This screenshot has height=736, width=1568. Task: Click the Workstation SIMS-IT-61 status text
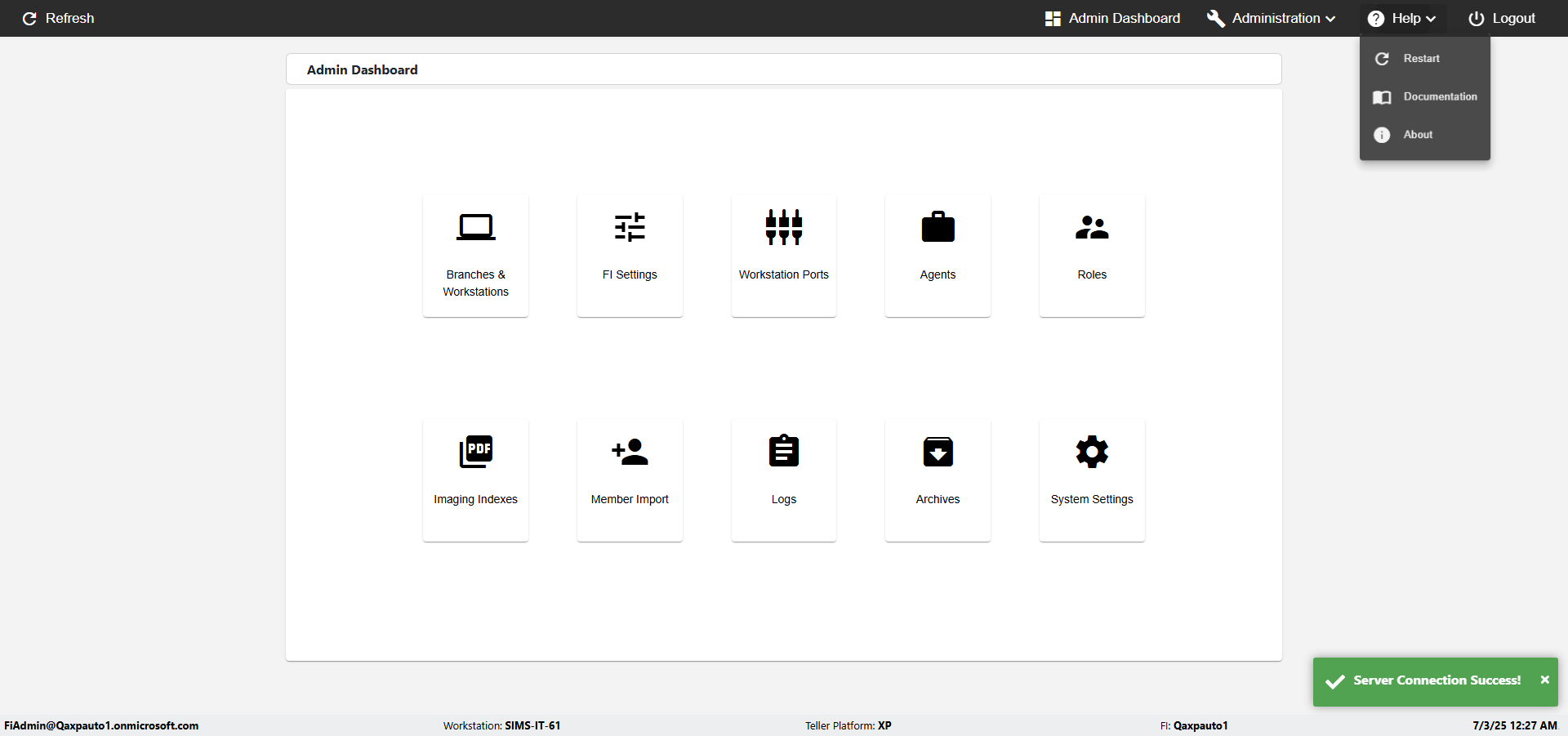(x=501, y=725)
